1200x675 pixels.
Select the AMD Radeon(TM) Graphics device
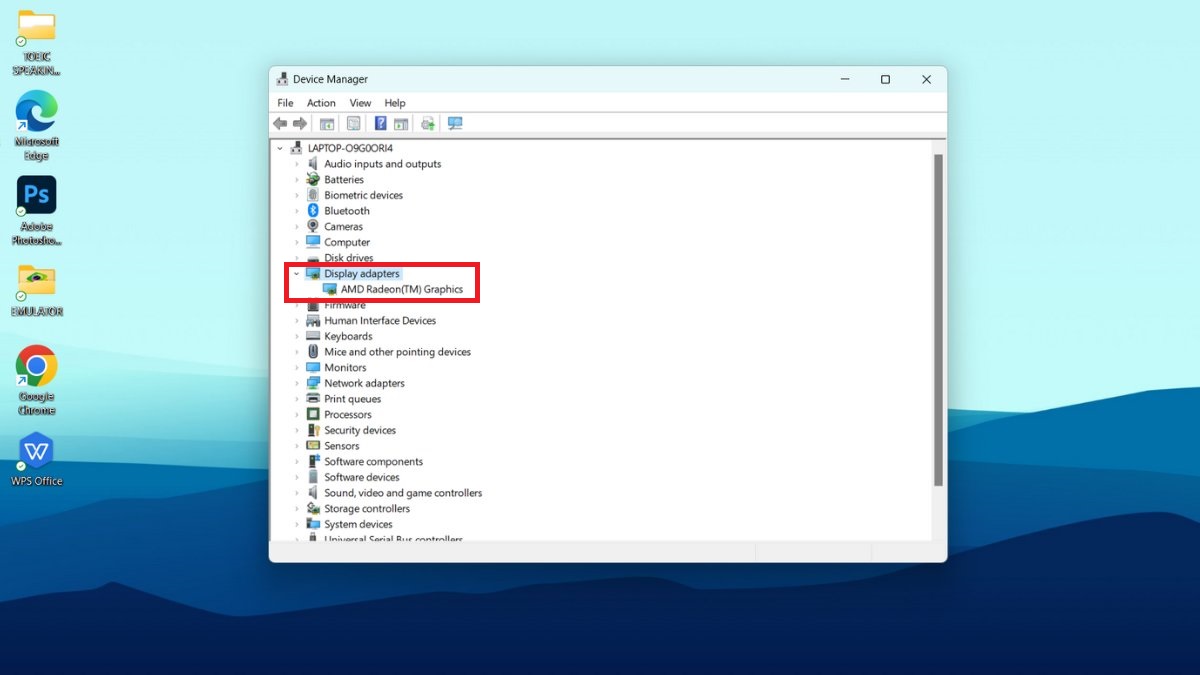(x=401, y=290)
